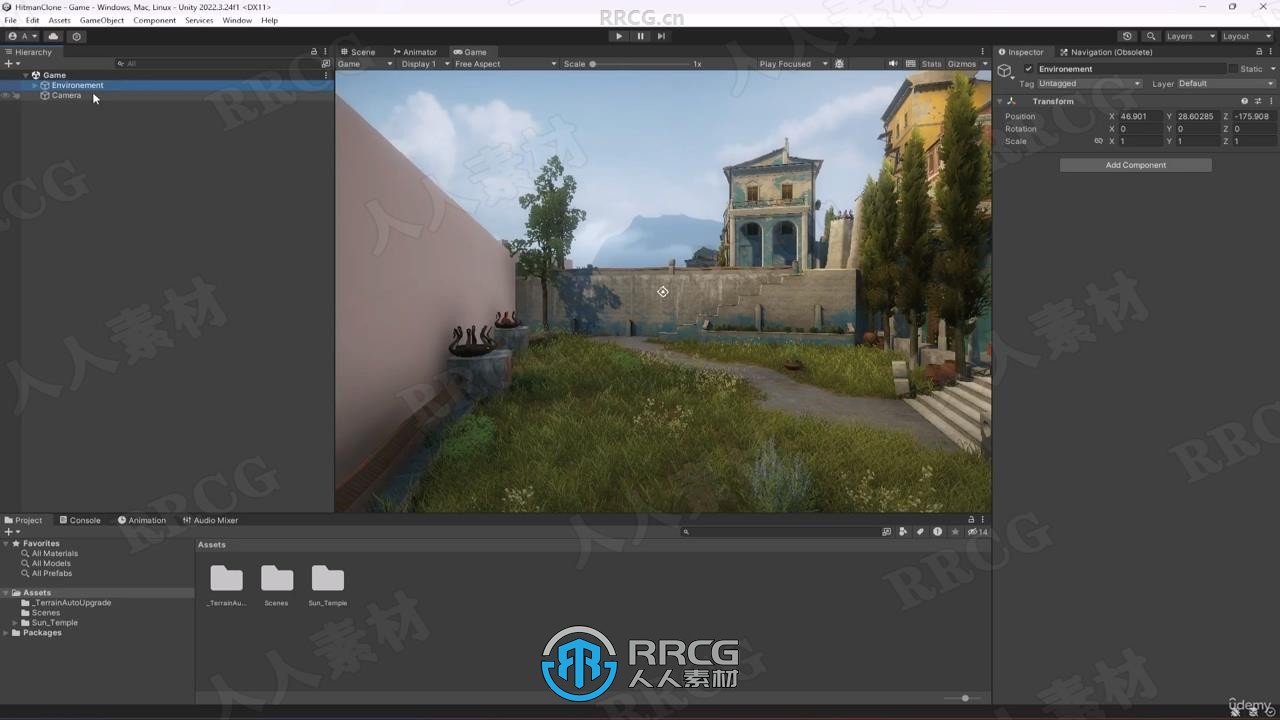Toggle the Scale constrain proportions link
This screenshot has width=1280, height=720.
point(1098,141)
